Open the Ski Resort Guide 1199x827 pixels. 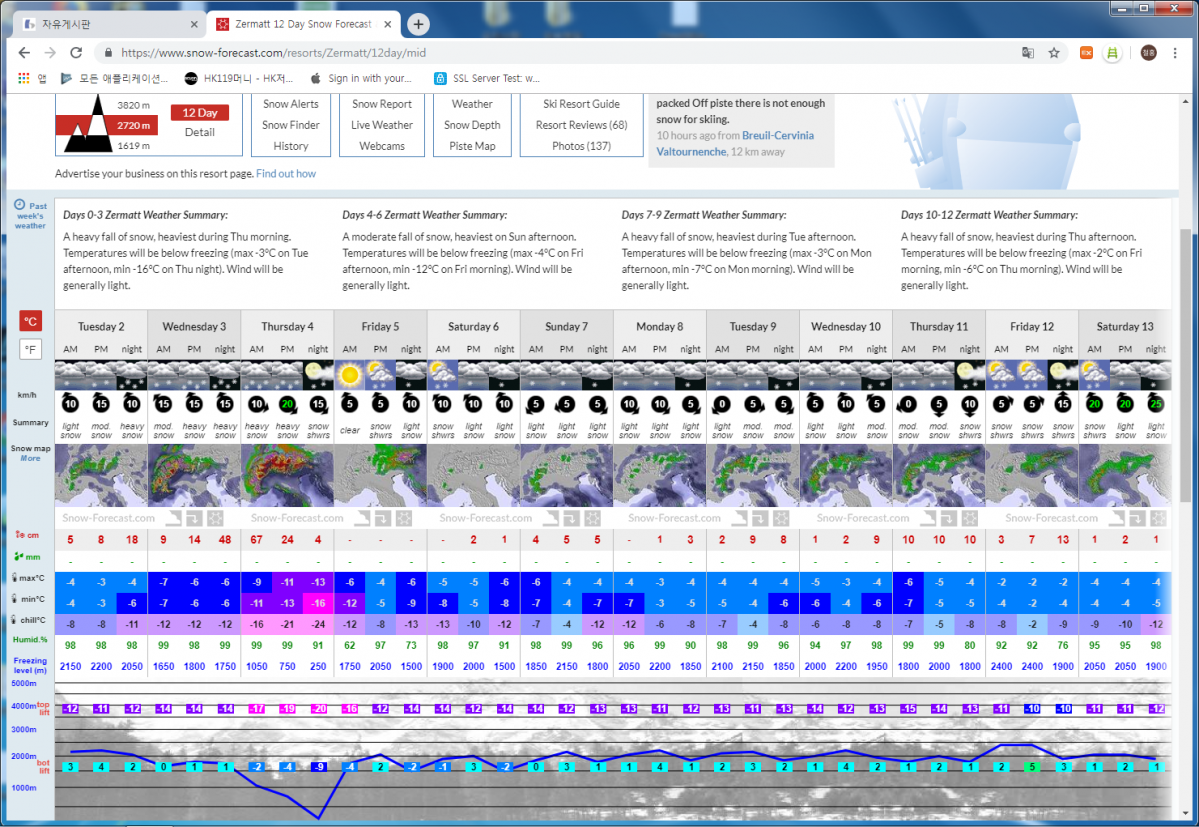point(581,104)
